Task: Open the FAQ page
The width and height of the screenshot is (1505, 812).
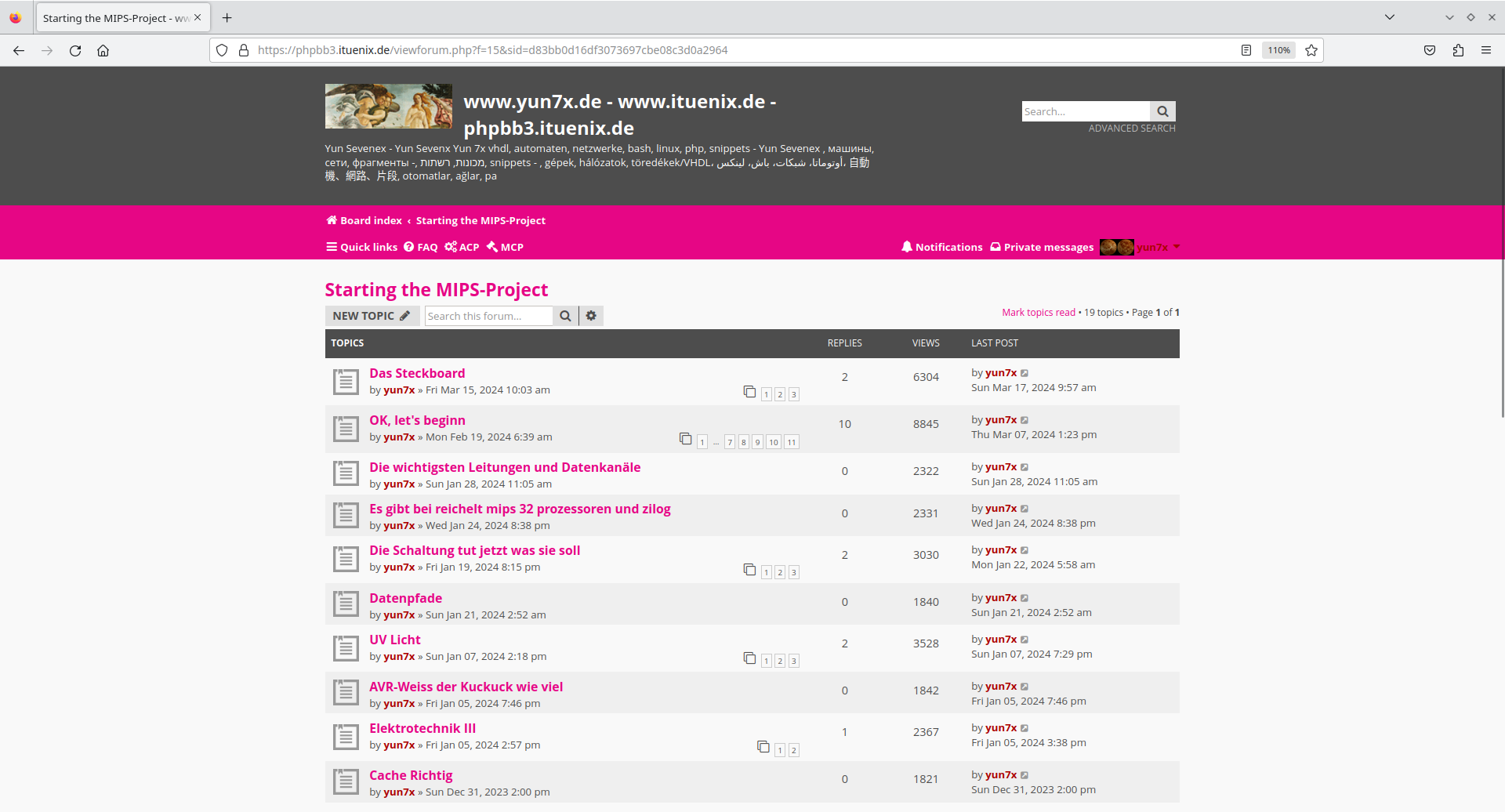Action: [421, 247]
